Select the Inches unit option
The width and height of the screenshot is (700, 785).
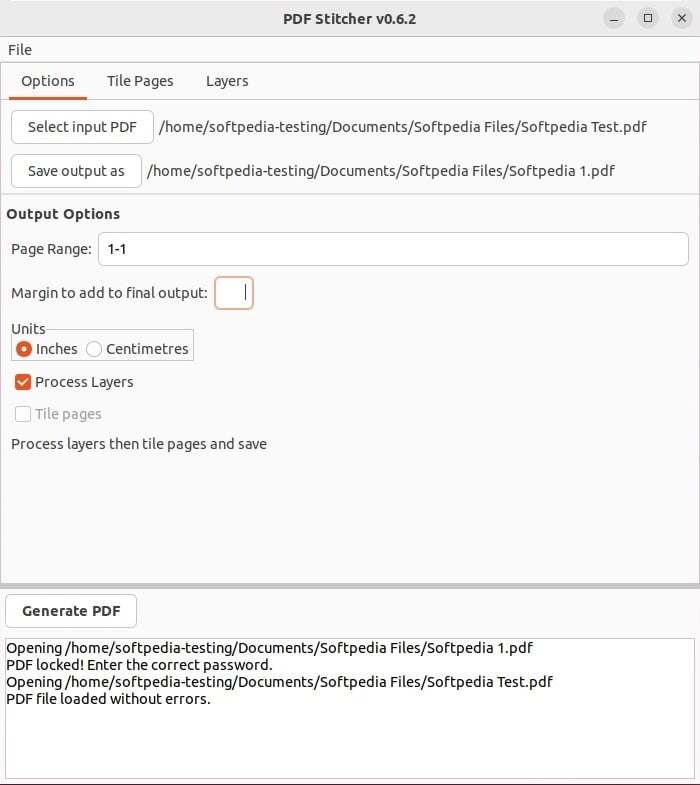tap(24, 349)
